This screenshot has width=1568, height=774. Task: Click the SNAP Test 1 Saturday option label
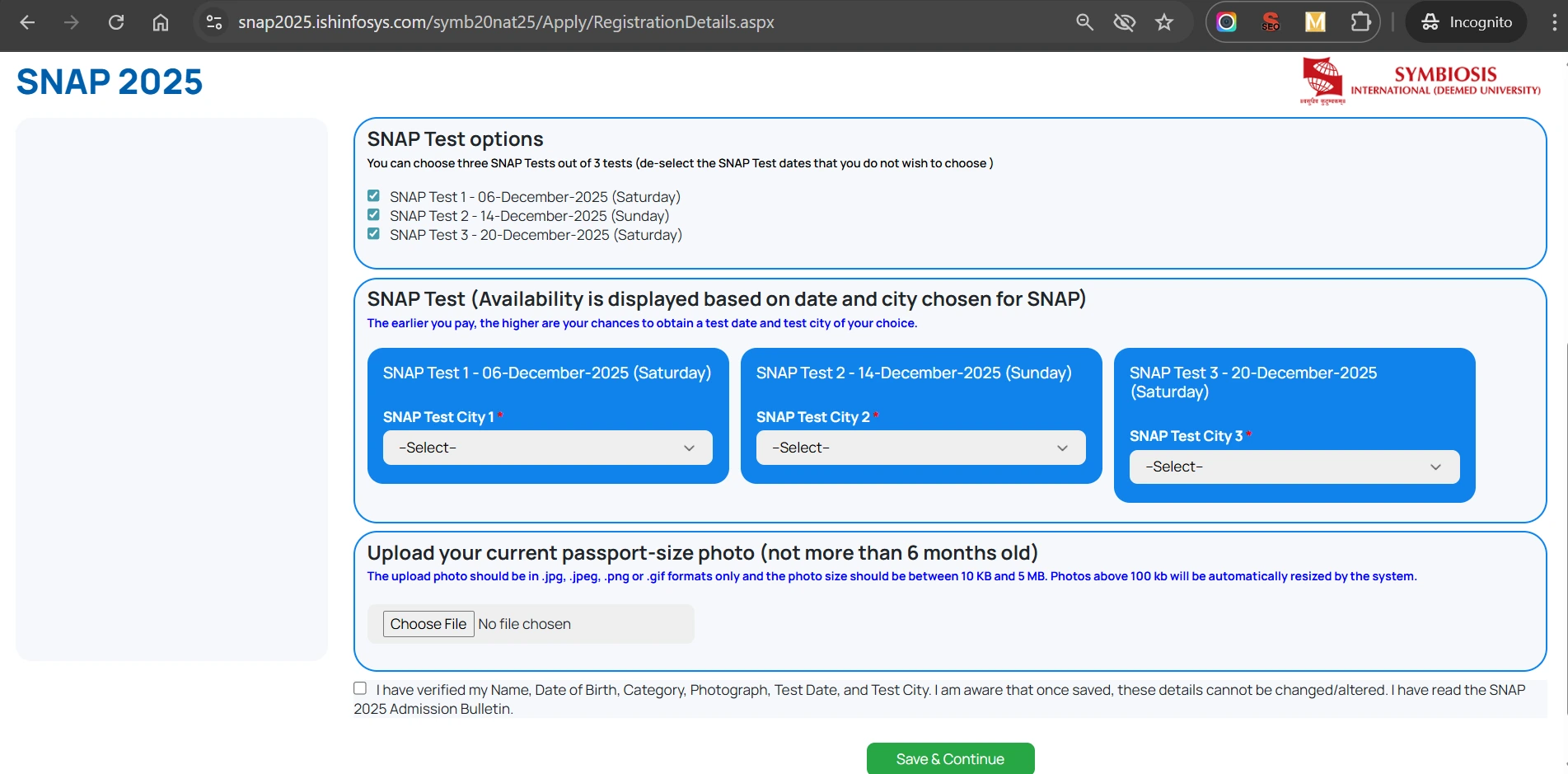[x=535, y=197]
